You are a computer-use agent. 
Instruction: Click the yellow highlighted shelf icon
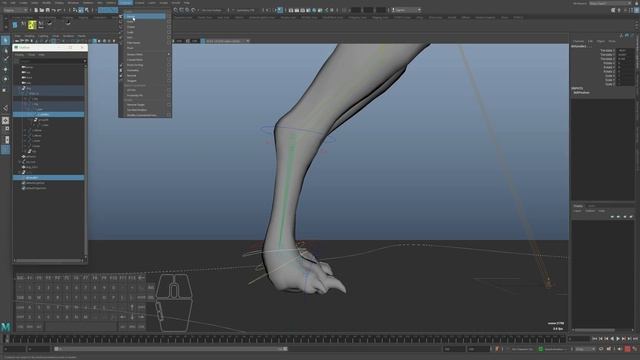coord(32,25)
